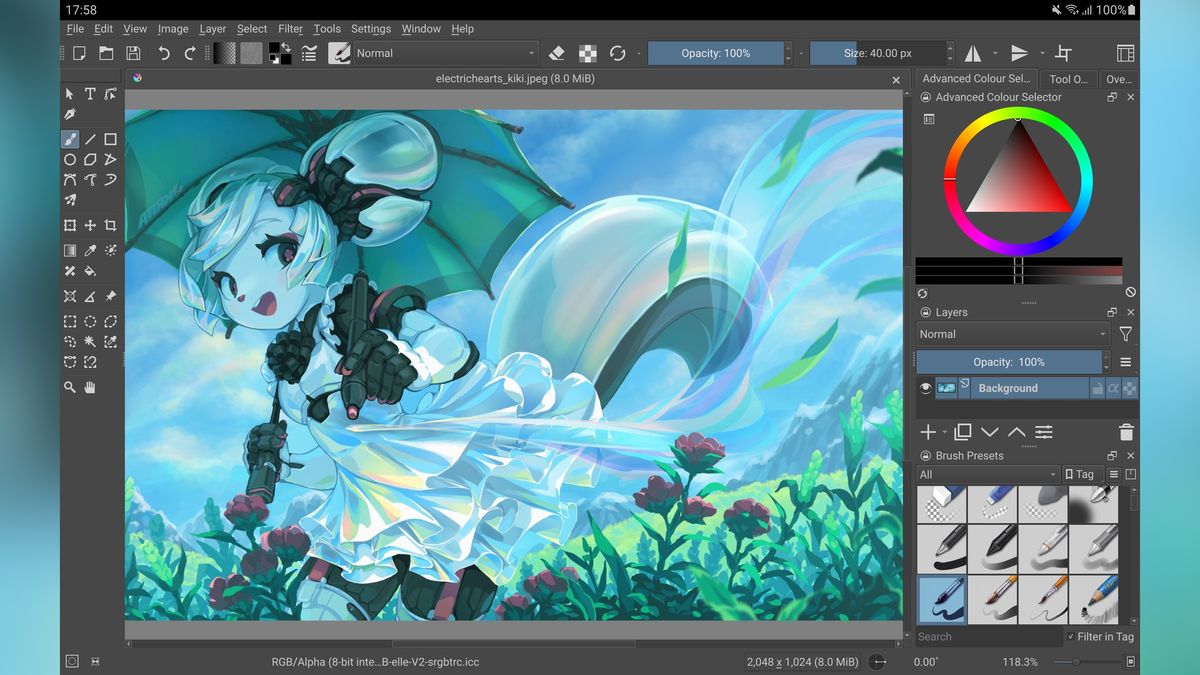Open the brush blending mode Normal dropdown
This screenshot has height=675, width=1200.
tap(446, 53)
